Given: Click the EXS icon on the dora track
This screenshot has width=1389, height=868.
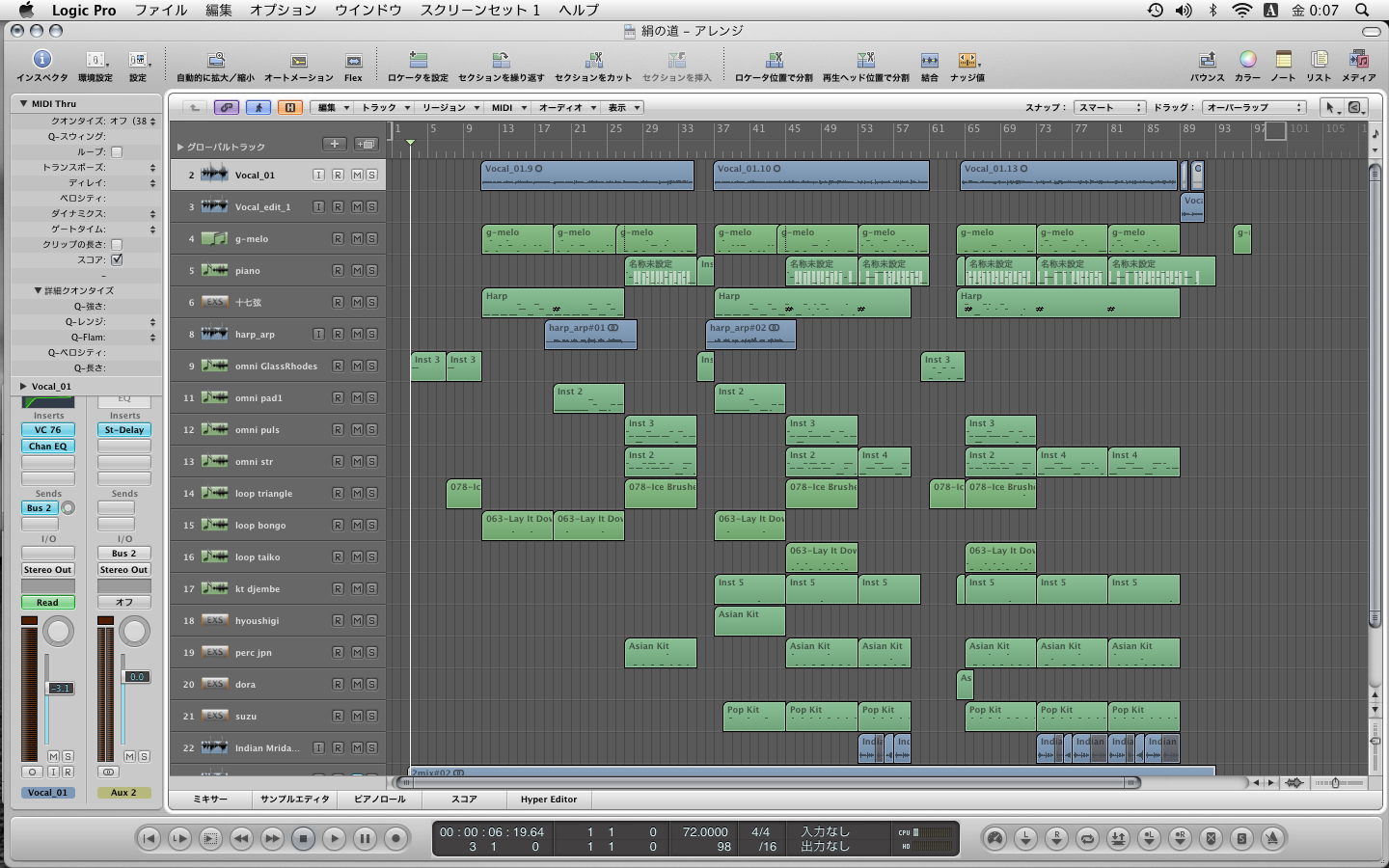Looking at the screenshot, I should tap(214, 684).
